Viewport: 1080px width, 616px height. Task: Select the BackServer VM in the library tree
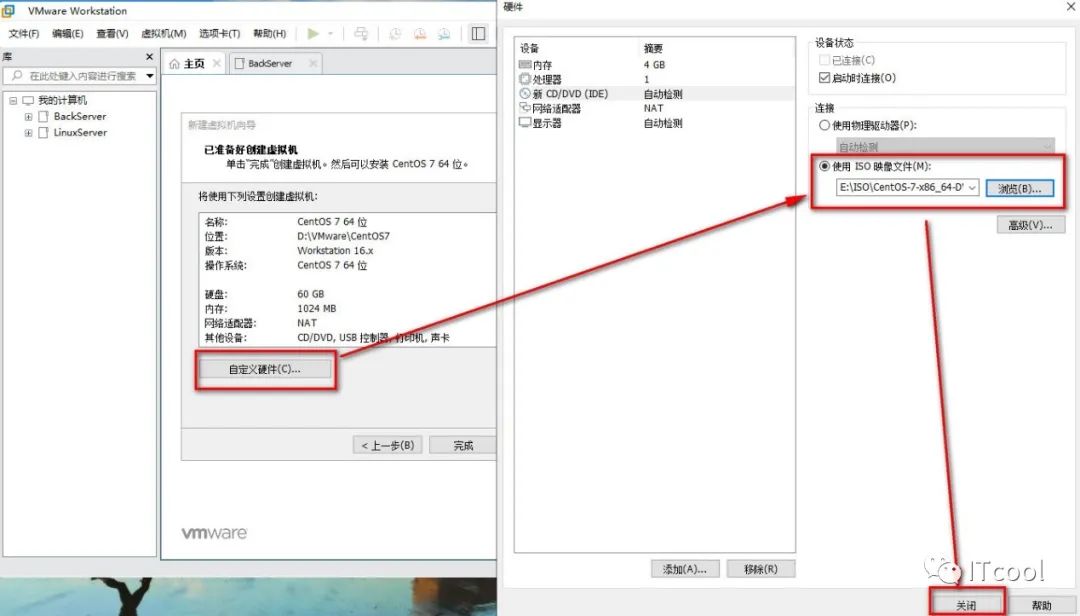click(79, 116)
